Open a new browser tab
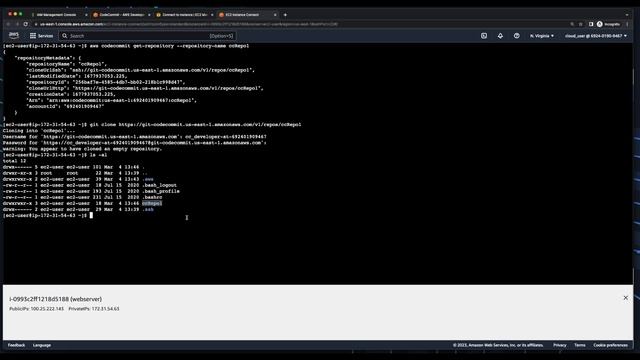Viewport: 640px width, 360px height. 285,15
